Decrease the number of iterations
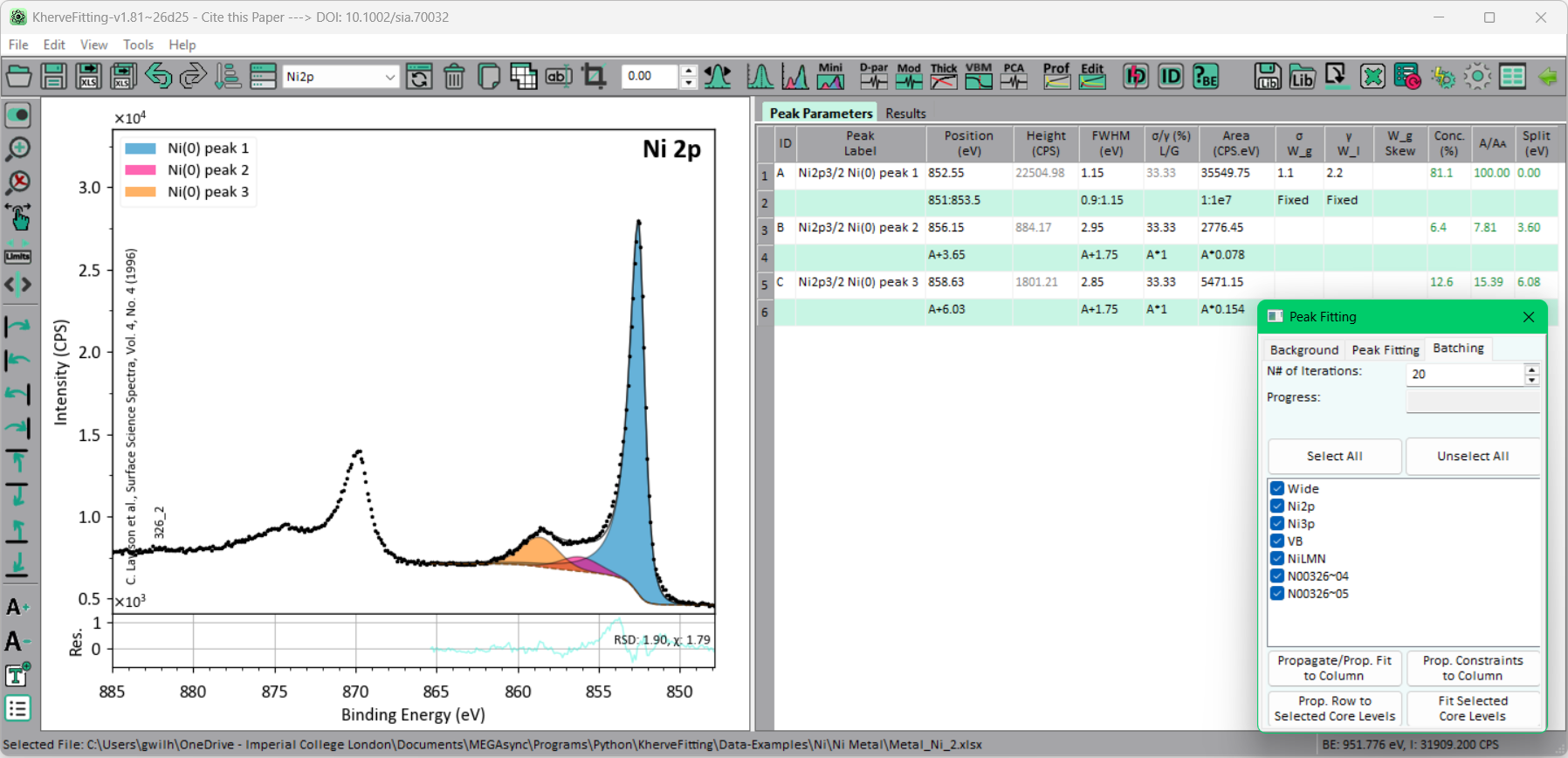 1532,380
